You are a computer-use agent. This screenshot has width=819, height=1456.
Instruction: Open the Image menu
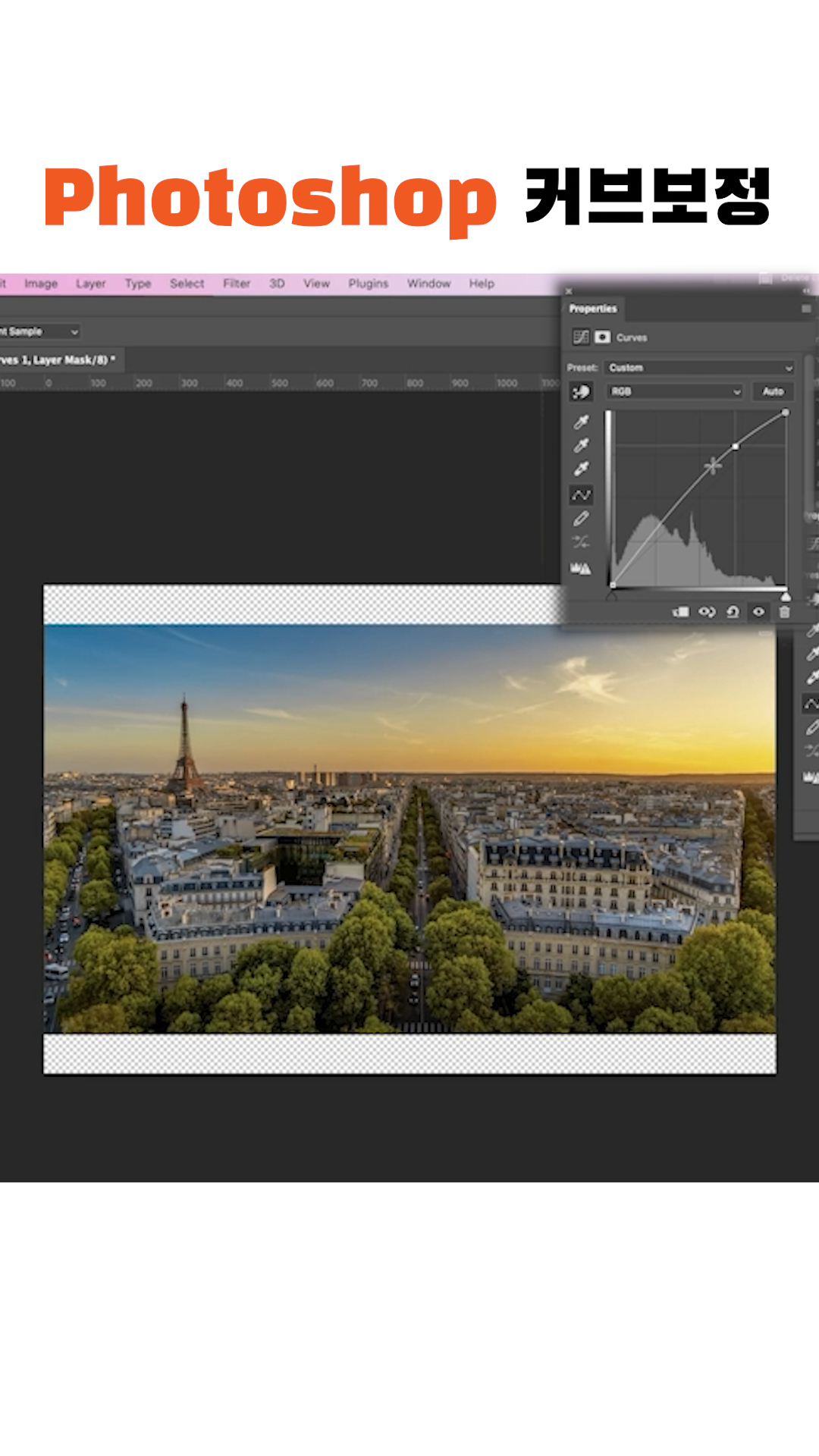41,284
